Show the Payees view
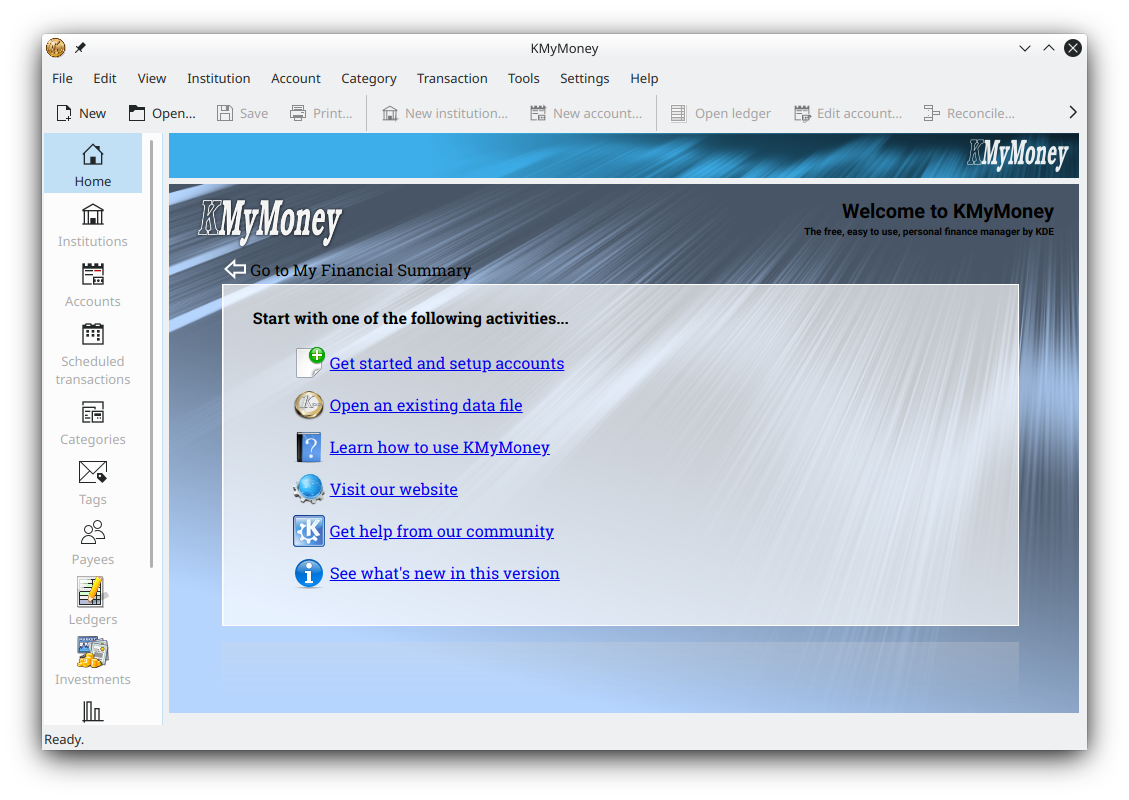The height and width of the screenshot is (800, 1129). click(92, 543)
